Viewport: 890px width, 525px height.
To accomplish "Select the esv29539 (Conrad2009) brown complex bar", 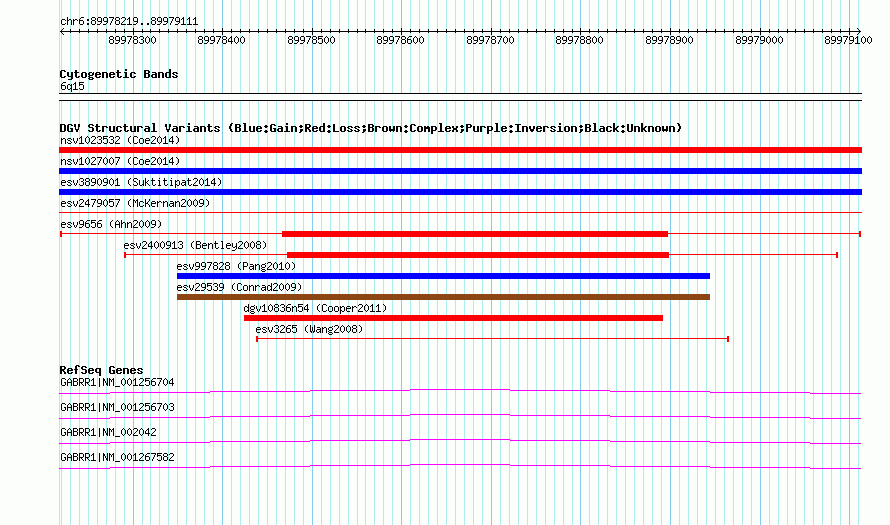I will 443,297.
